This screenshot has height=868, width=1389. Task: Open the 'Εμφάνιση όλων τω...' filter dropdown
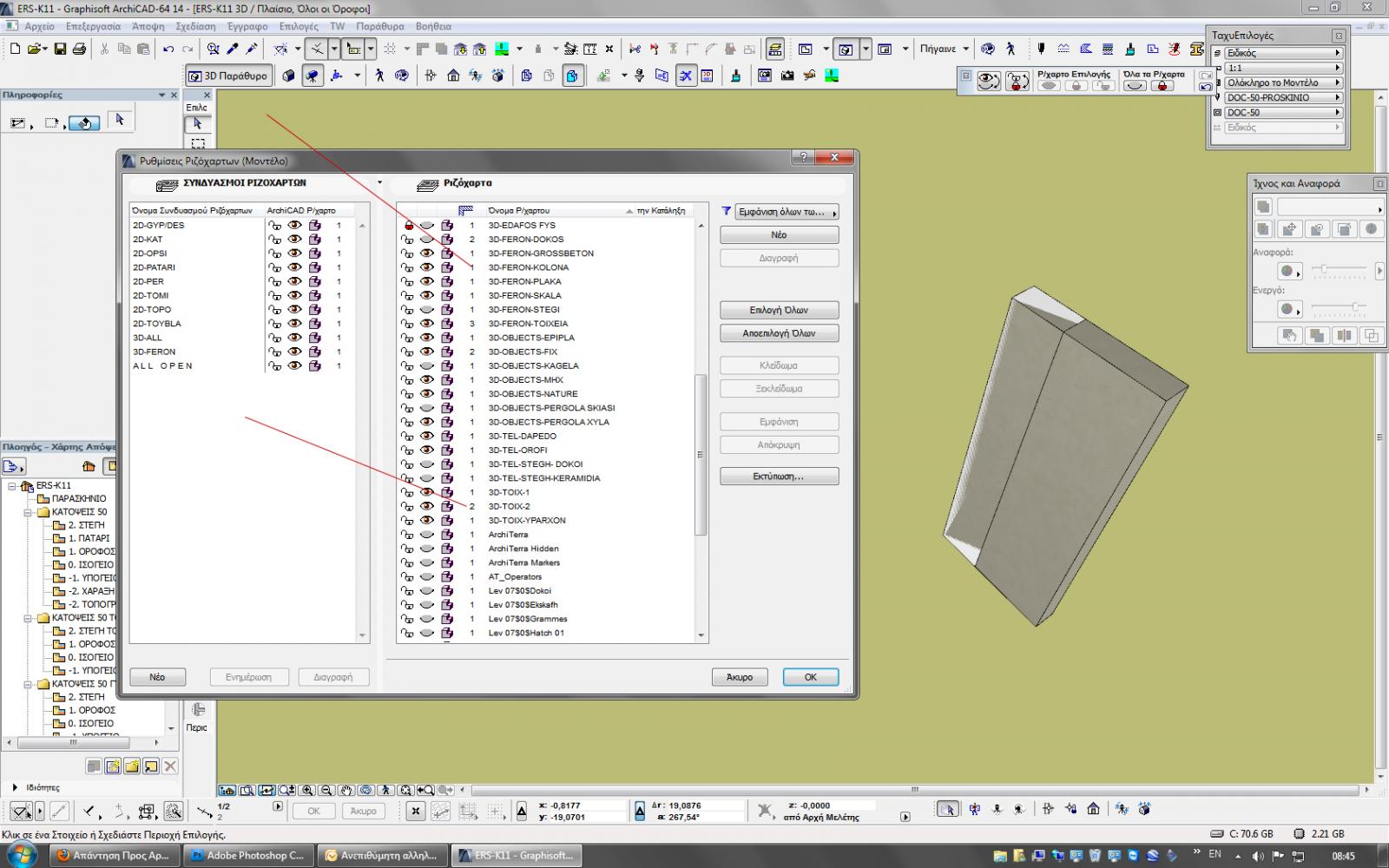pyautogui.click(x=787, y=212)
